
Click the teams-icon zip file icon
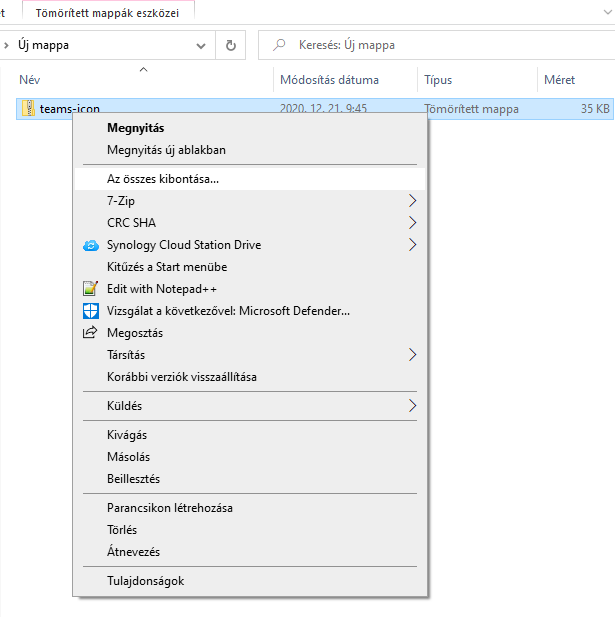pos(29,109)
